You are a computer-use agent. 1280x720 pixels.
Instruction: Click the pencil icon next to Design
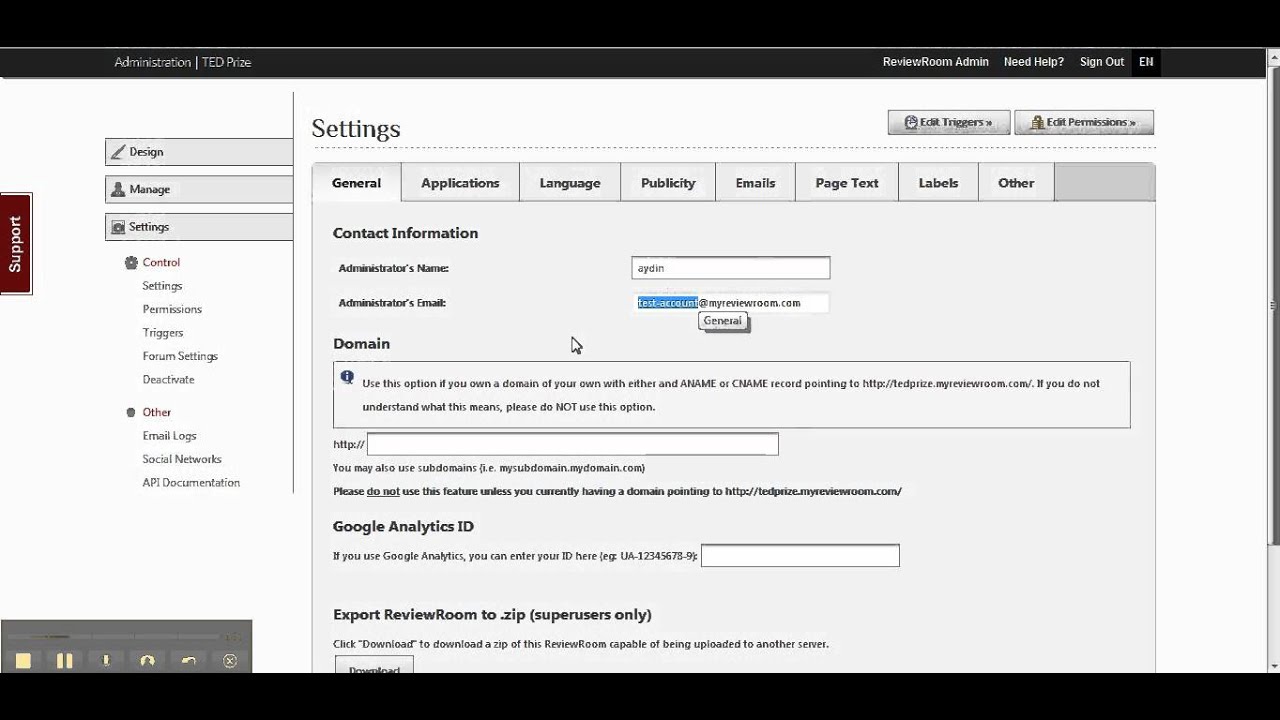point(119,152)
